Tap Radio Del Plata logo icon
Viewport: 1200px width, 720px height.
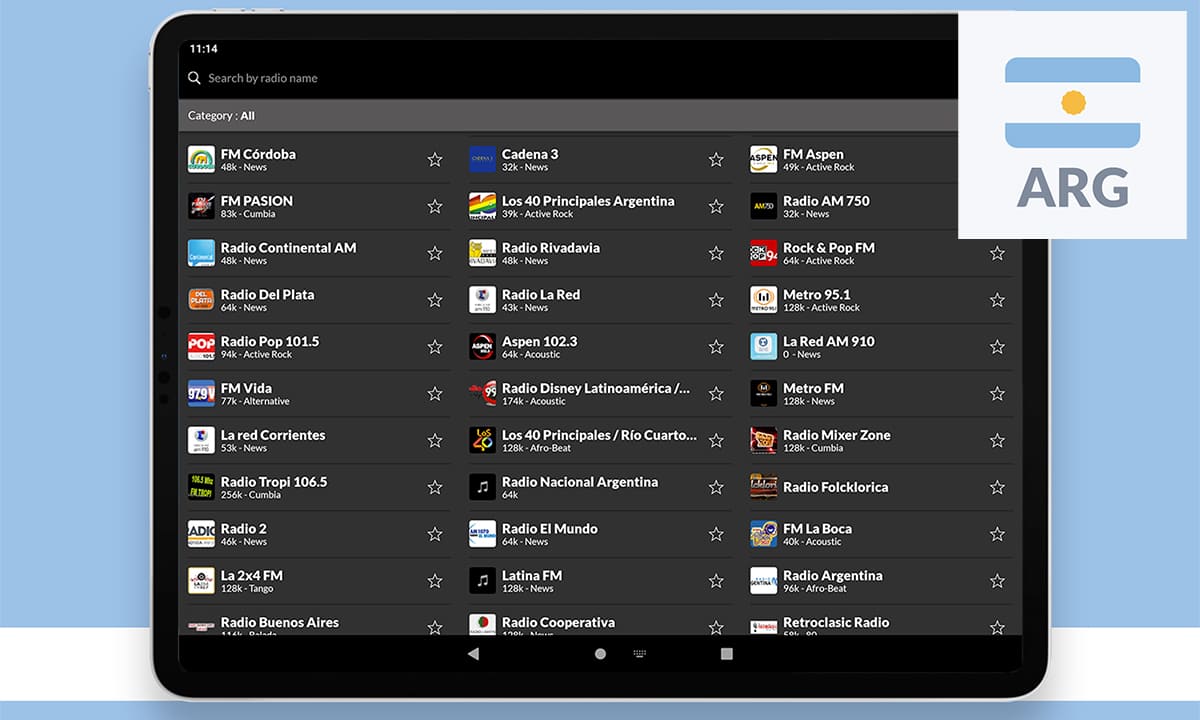coord(201,300)
